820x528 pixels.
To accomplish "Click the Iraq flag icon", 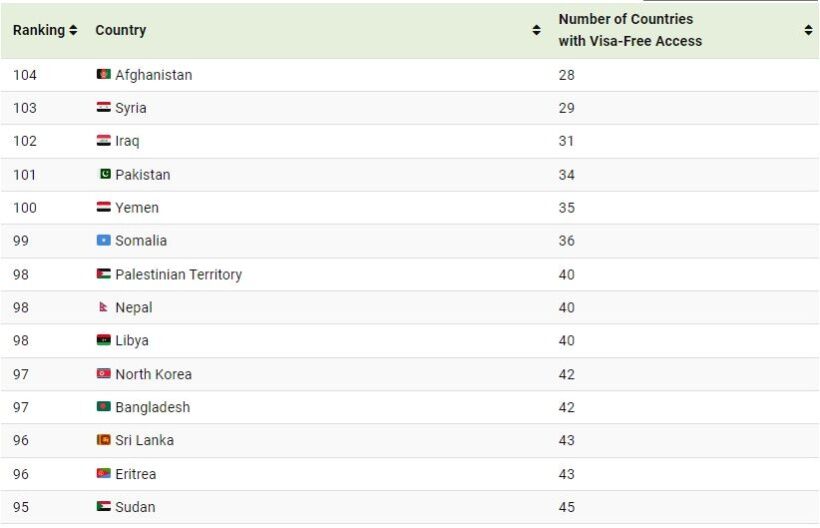I will (103, 141).
